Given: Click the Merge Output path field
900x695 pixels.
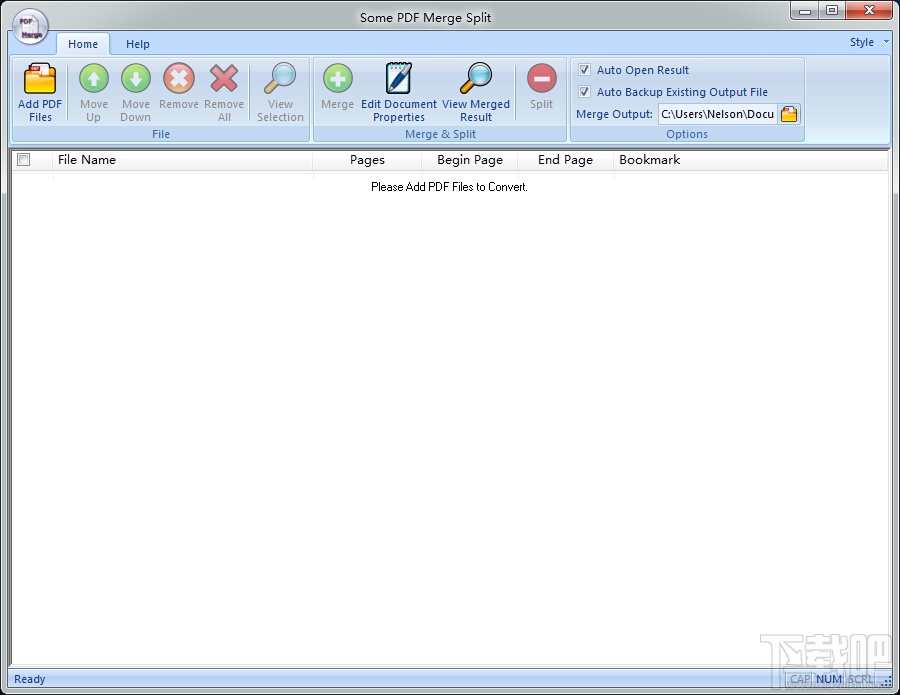Looking at the screenshot, I should pyautogui.click(x=717, y=114).
